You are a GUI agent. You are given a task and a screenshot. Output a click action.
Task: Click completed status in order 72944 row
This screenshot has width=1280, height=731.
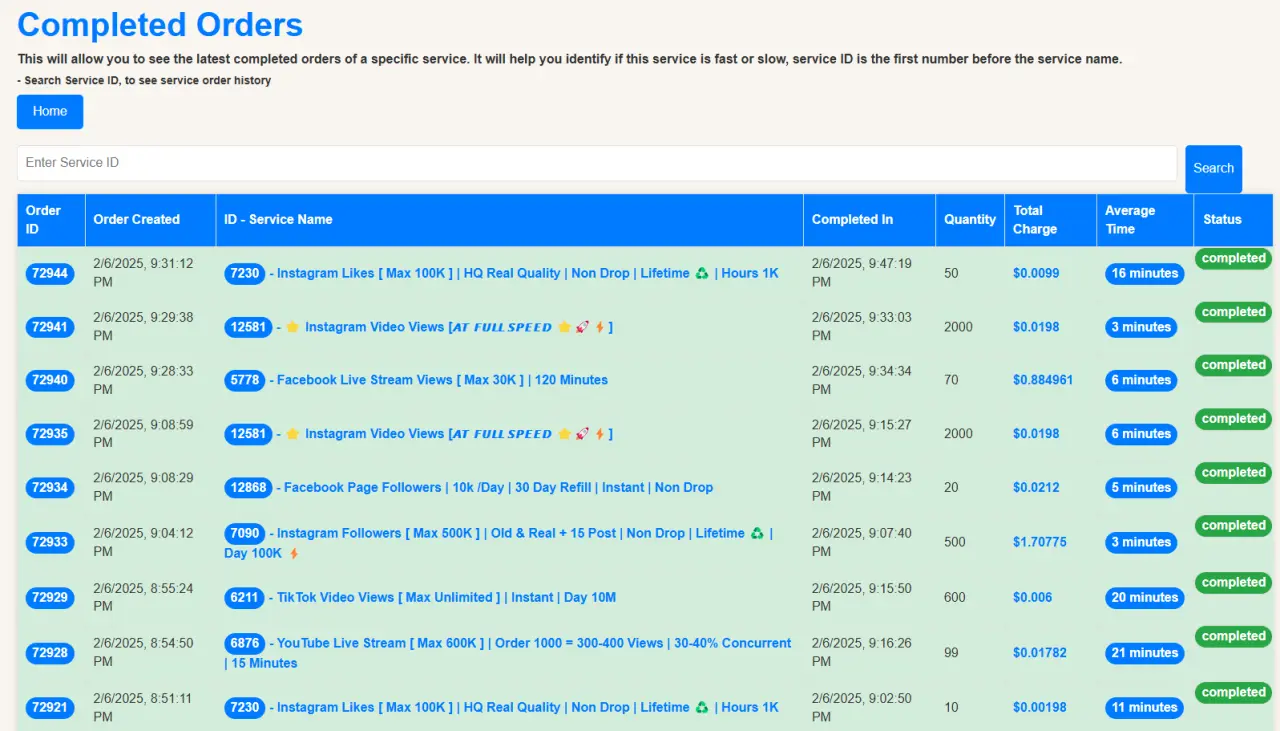[1233, 259]
